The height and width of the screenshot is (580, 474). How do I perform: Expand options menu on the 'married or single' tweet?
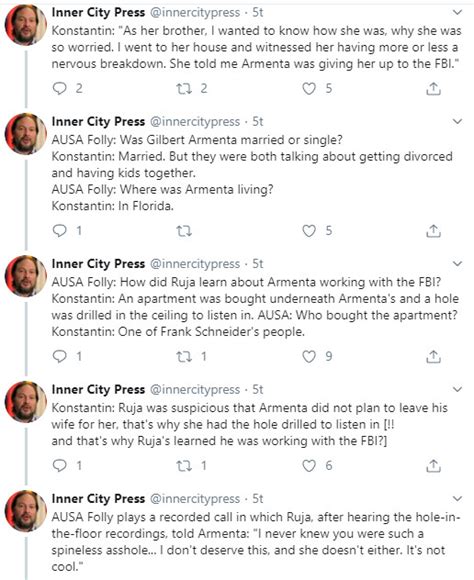458,121
